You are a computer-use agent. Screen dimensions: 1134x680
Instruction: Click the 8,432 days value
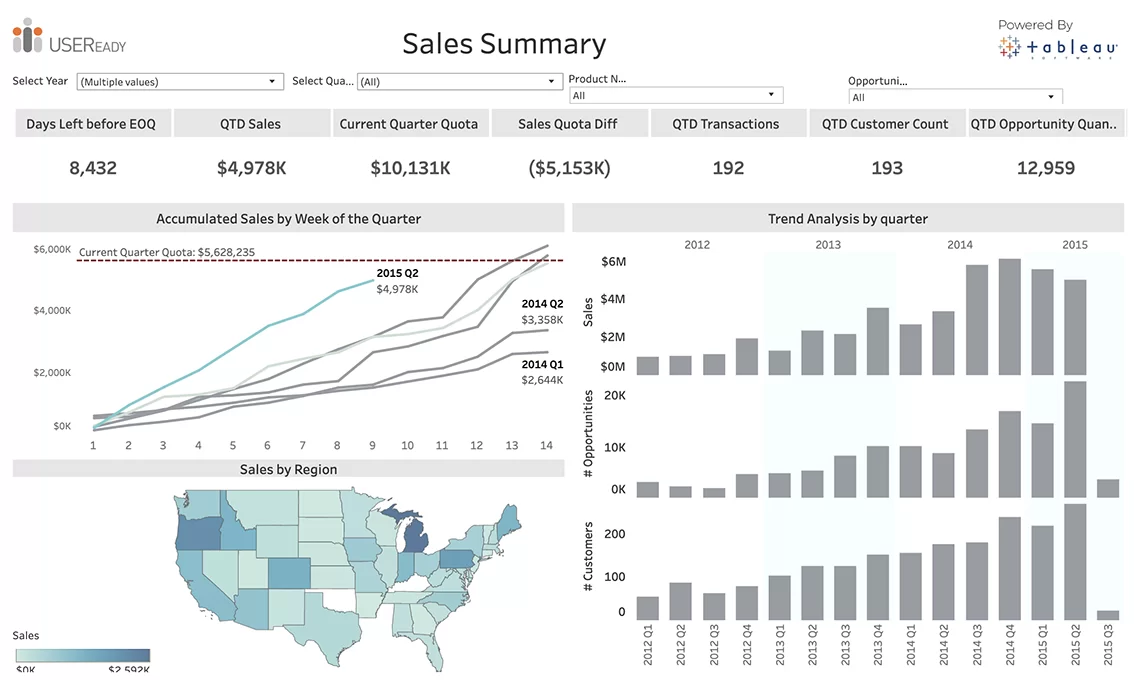pyautogui.click(x=93, y=168)
